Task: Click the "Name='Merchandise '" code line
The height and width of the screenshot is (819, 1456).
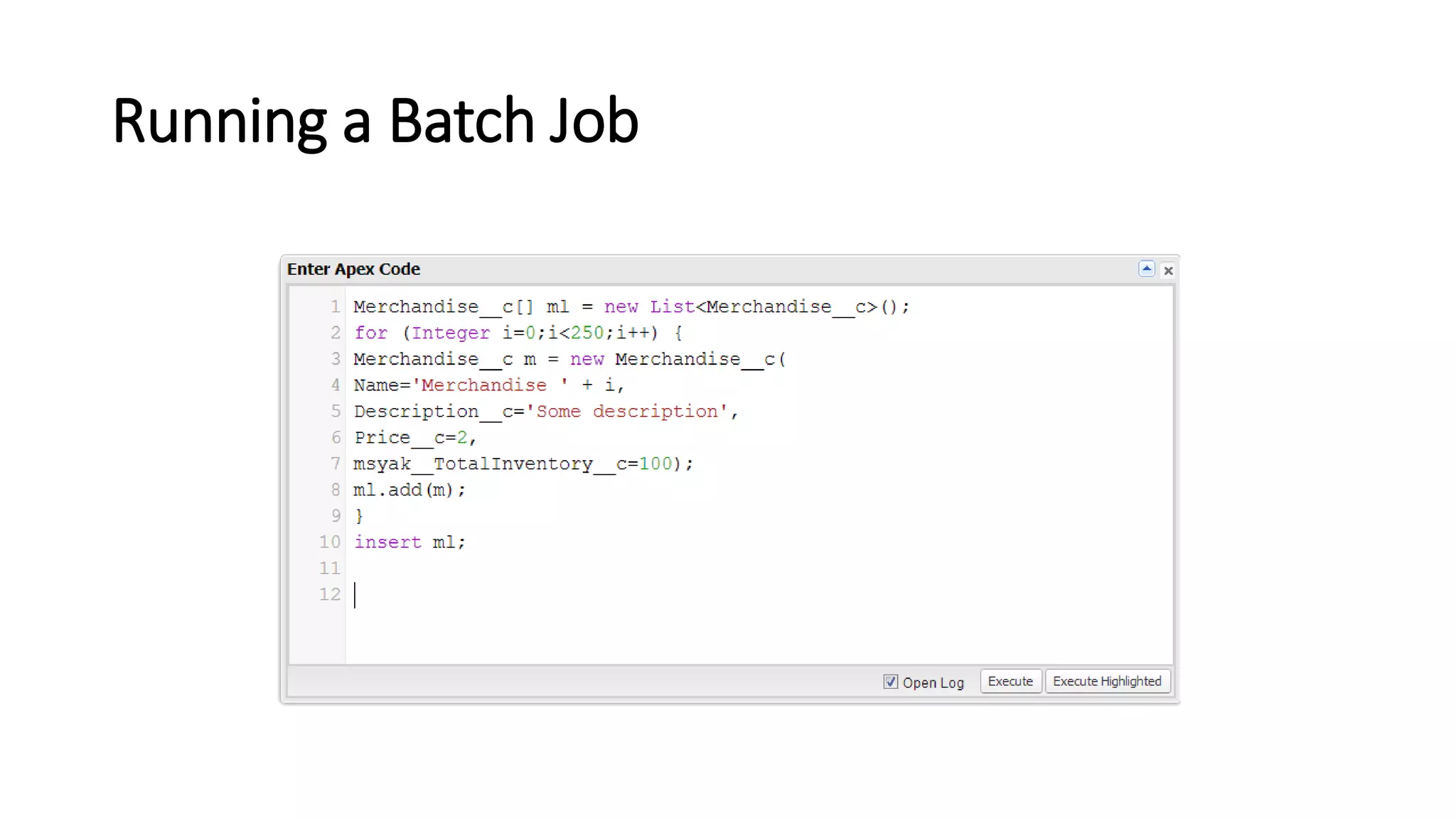Action: (489, 385)
